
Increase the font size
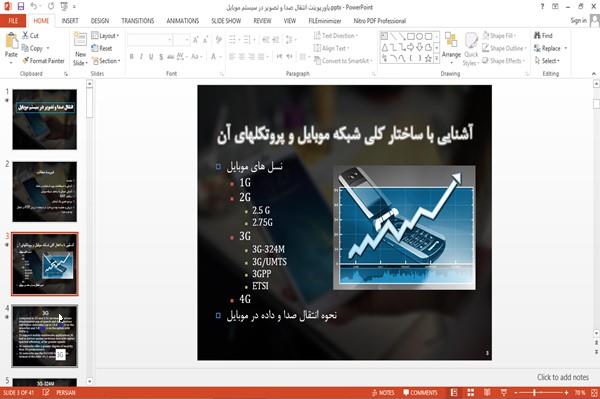[196, 40]
